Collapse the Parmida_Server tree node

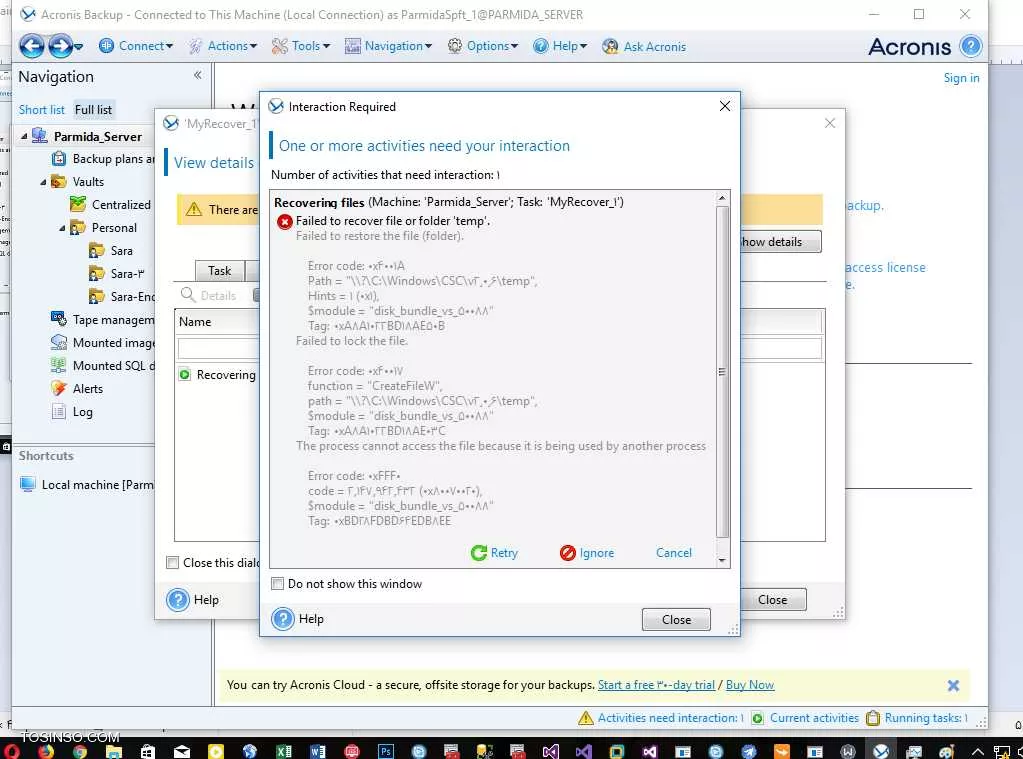click(24, 136)
